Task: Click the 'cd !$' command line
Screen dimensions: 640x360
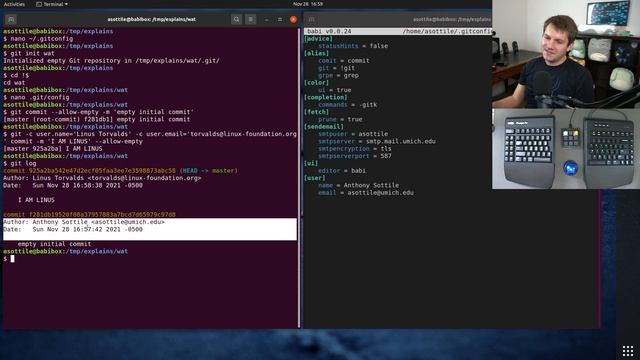Action: pyautogui.click(x=16, y=76)
